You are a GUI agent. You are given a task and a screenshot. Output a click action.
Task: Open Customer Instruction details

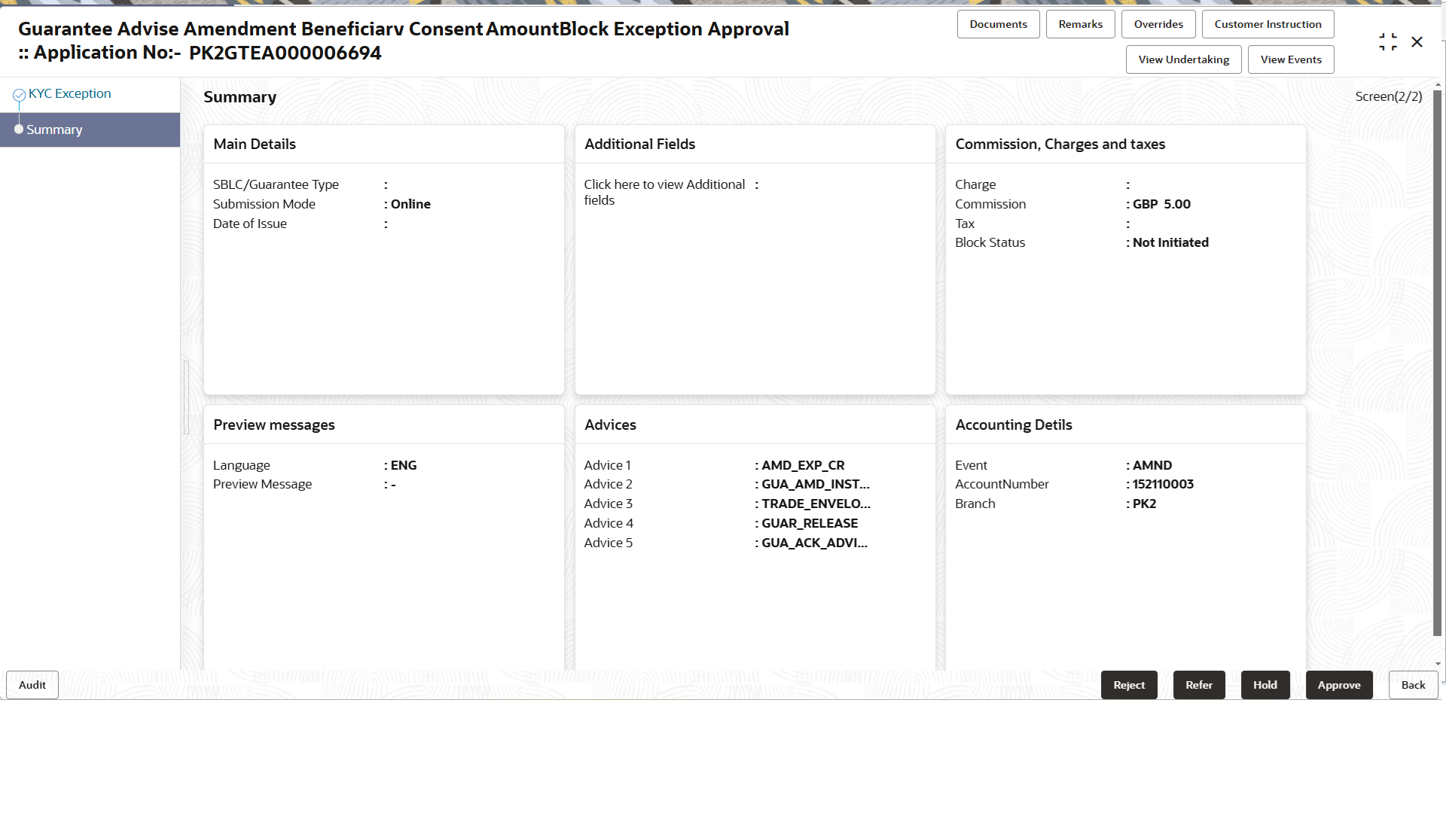point(1267,24)
